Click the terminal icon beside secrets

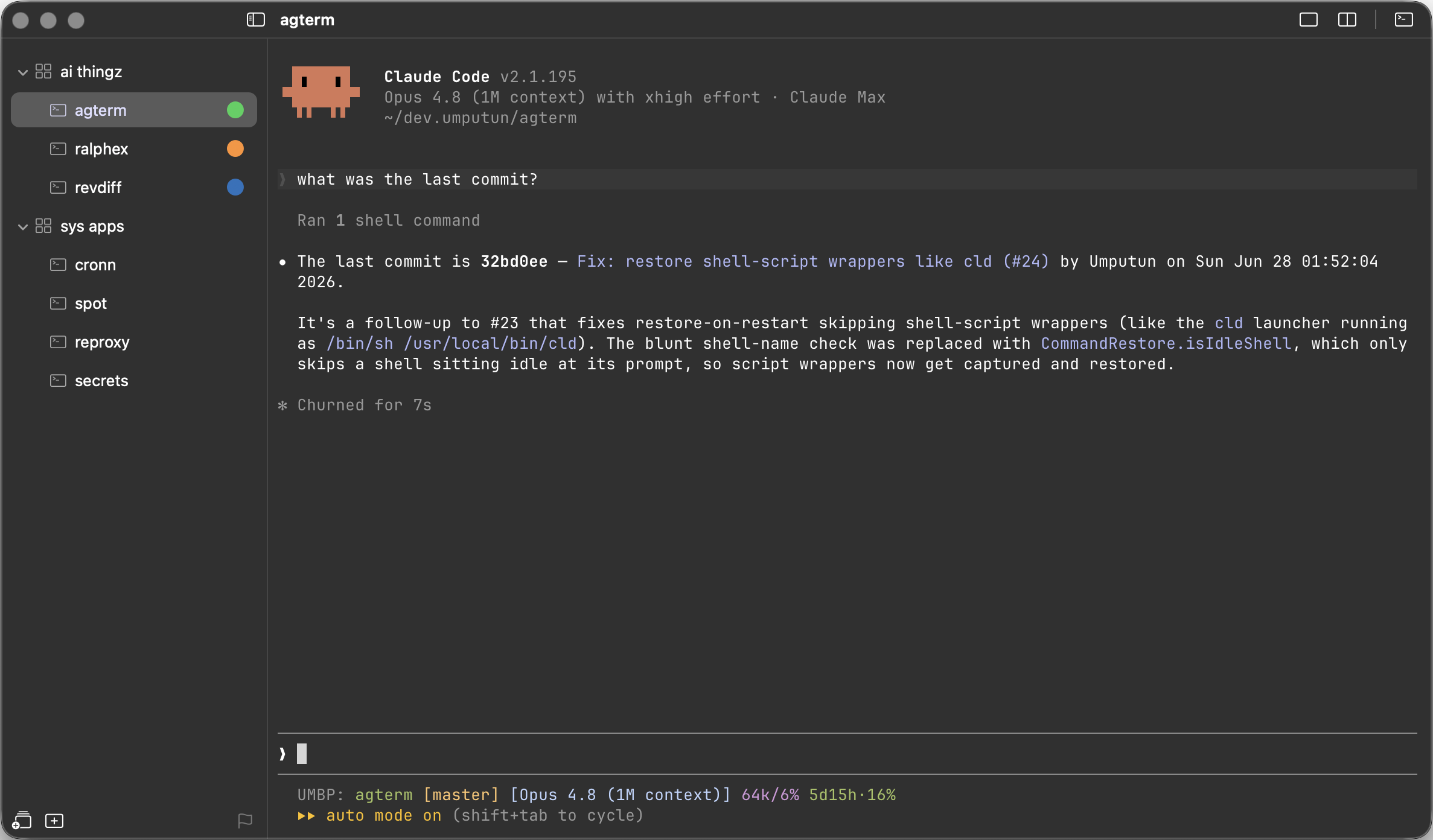point(58,380)
